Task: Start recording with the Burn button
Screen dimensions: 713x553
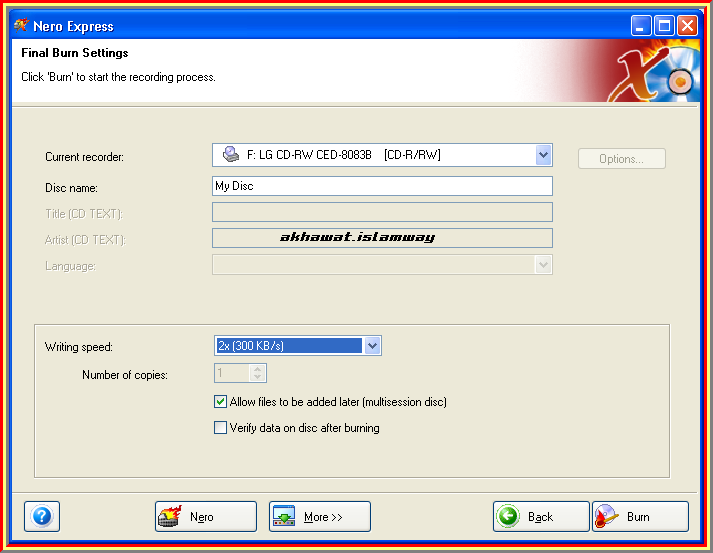Action: click(x=640, y=516)
